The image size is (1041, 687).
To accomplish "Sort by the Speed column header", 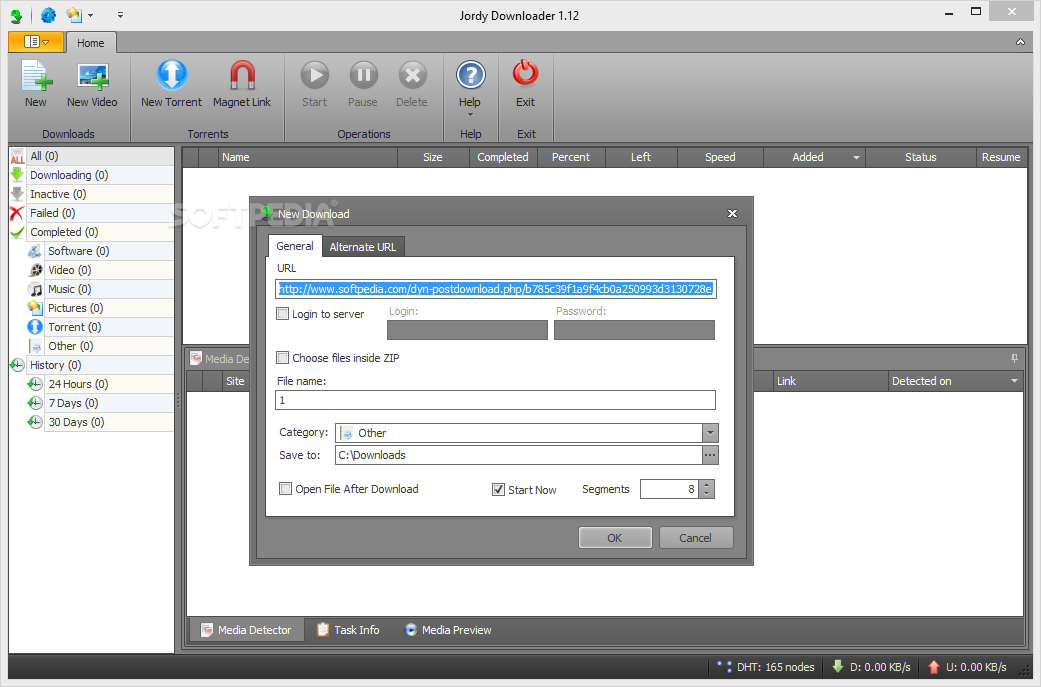I will click(720, 157).
